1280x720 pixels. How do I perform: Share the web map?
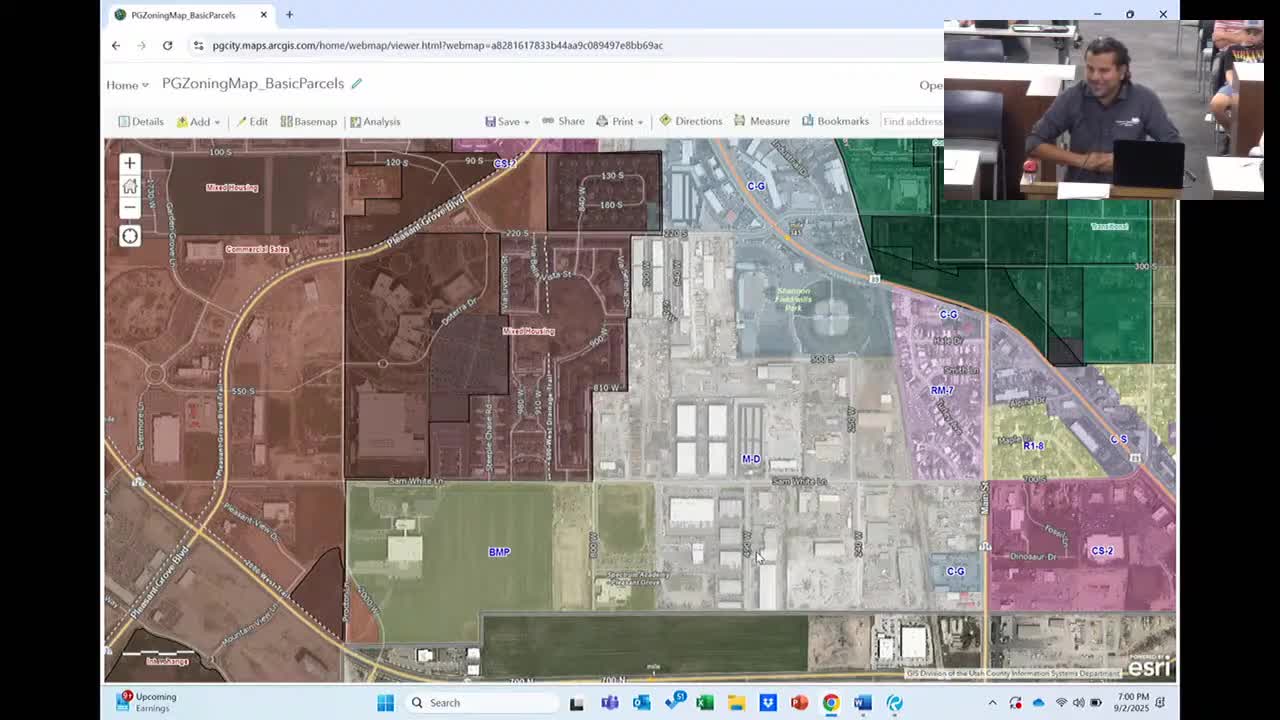click(563, 121)
